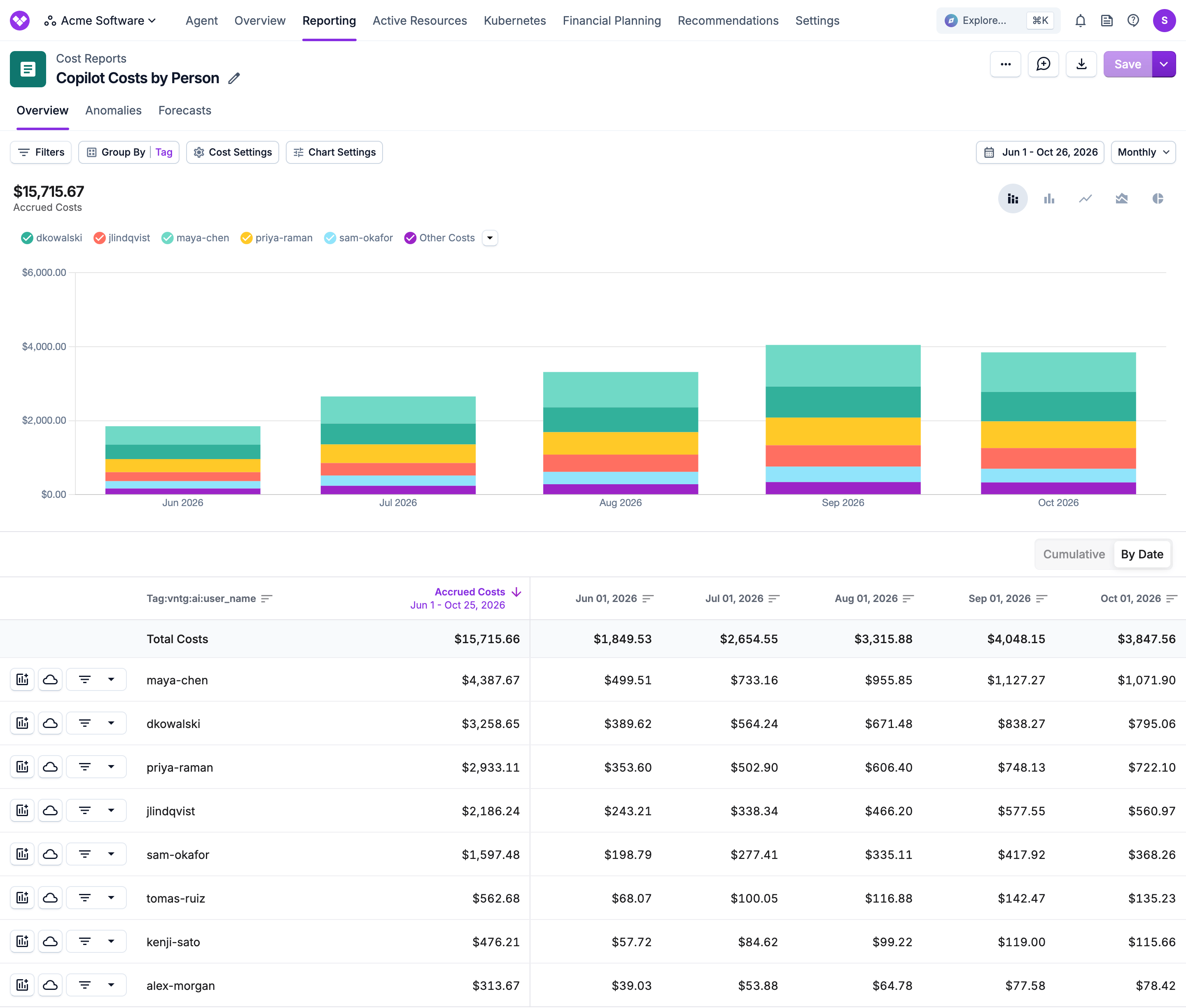The image size is (1186, 1008).
Task: Open filter dropdown in dkowalski row
Action: [x=96, y=723]
